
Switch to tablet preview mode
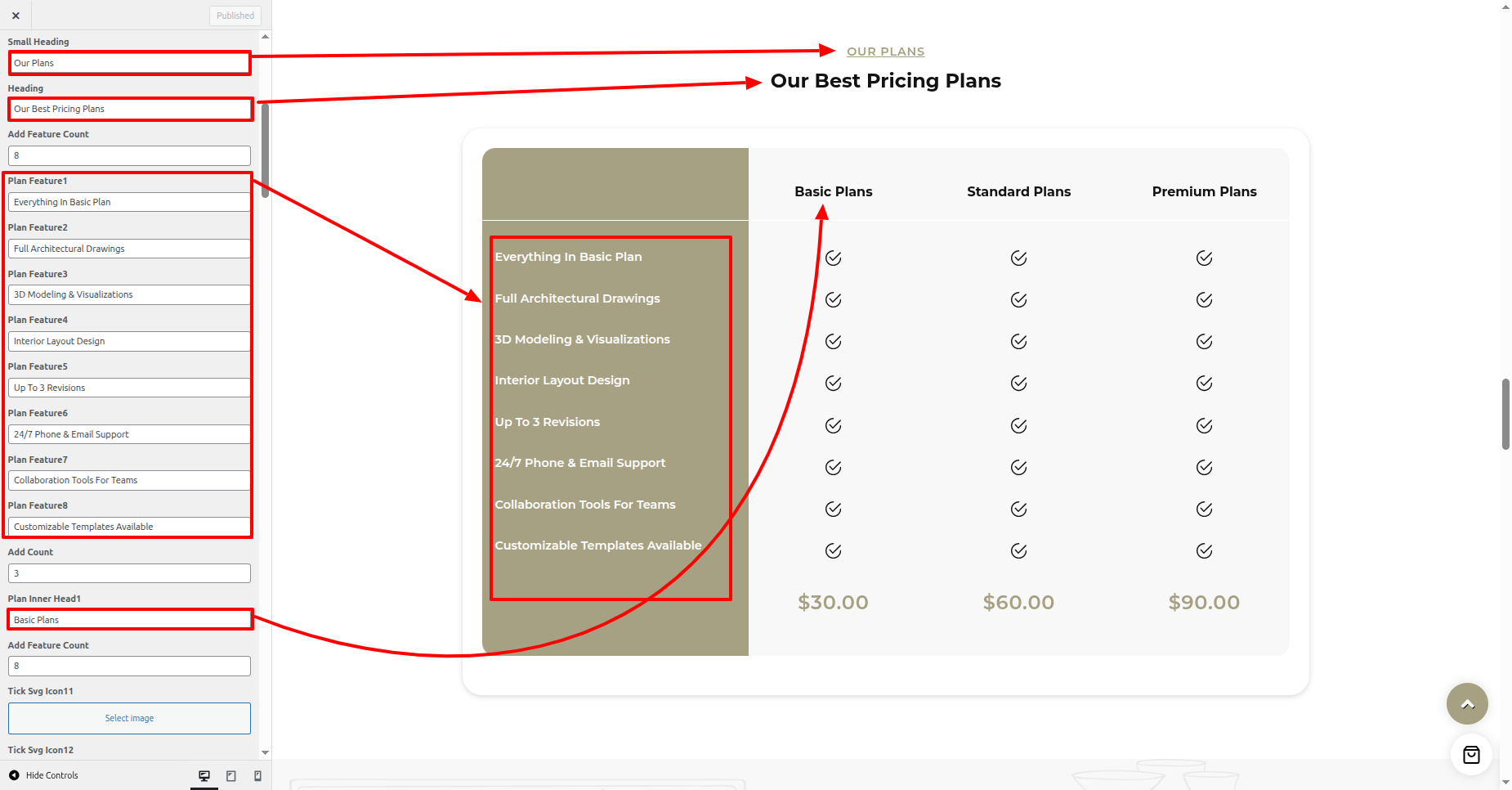[231, 775]
